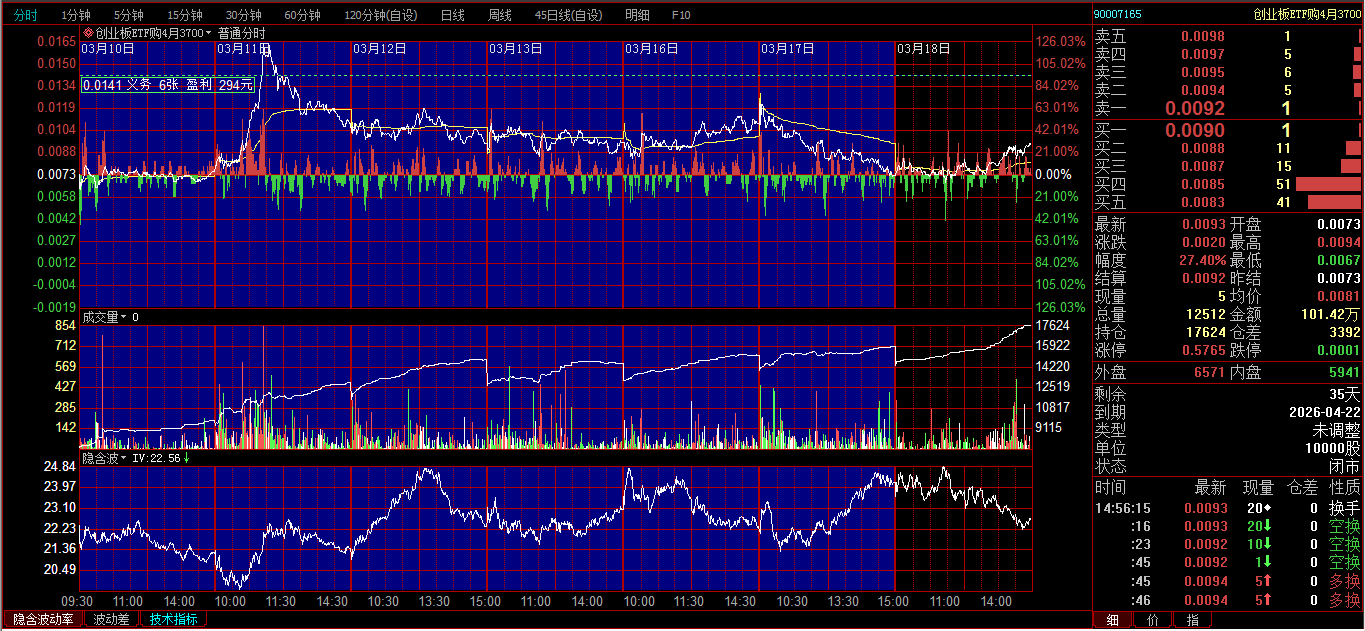Select the 1分钟 chart period
The width and height of the screenshot is (1365, 631).
coord(76,15)
